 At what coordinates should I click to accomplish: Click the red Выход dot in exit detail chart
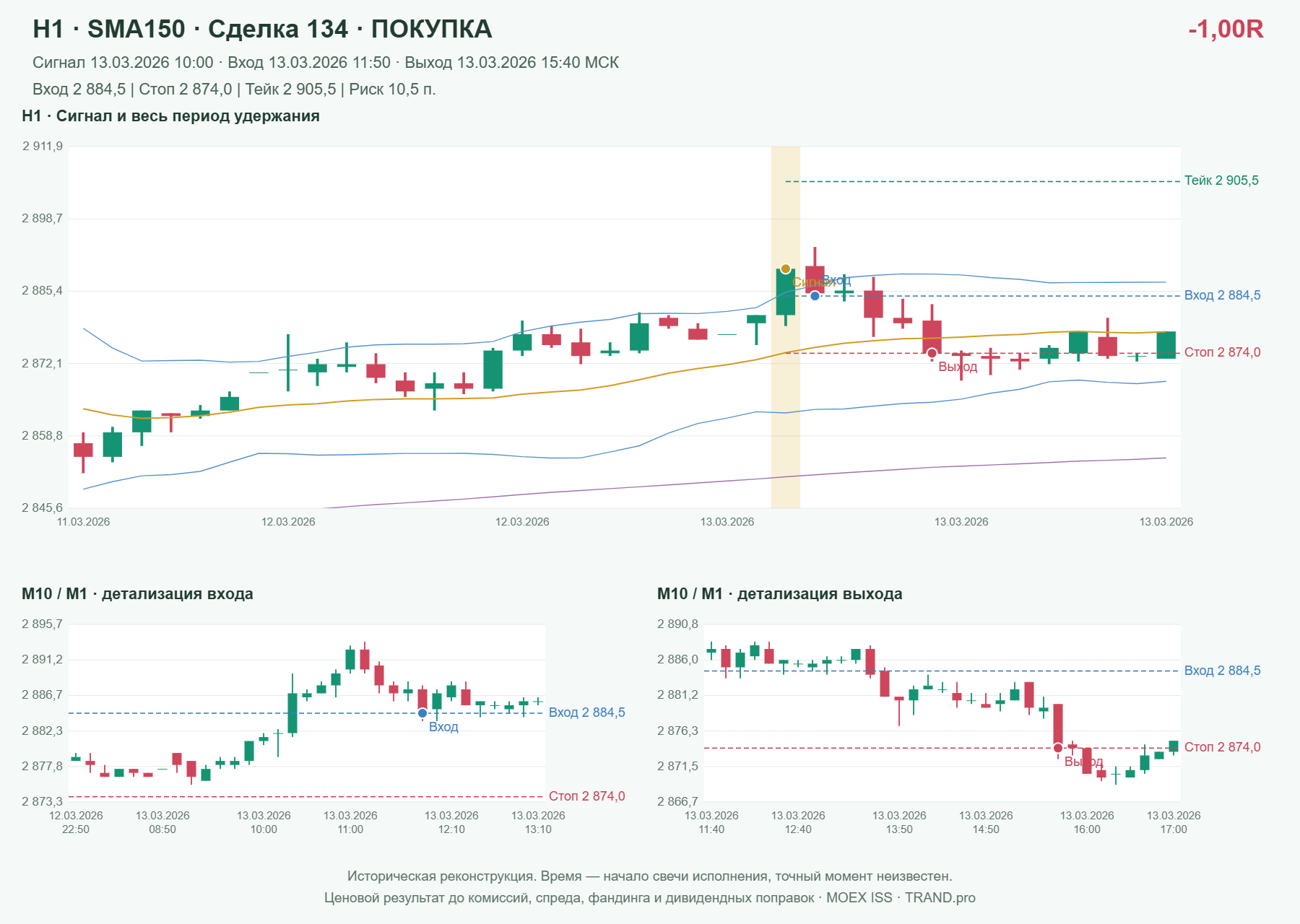pos(1058,748)
